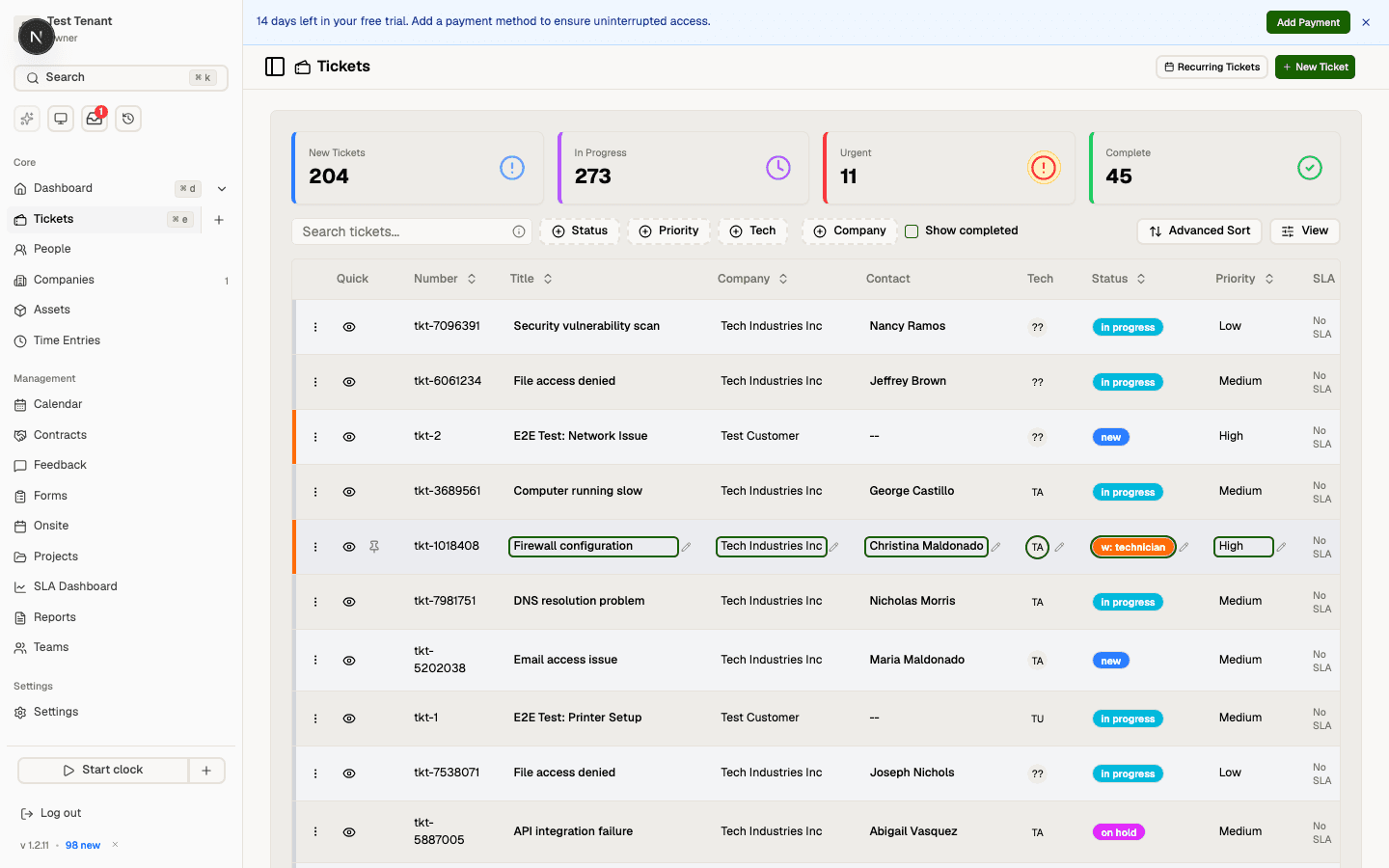The width and height of the screenshot is (1389, 868).
Task: Quick-view ticket tkt-7096391 with eye icon
Action: point(348,326)
